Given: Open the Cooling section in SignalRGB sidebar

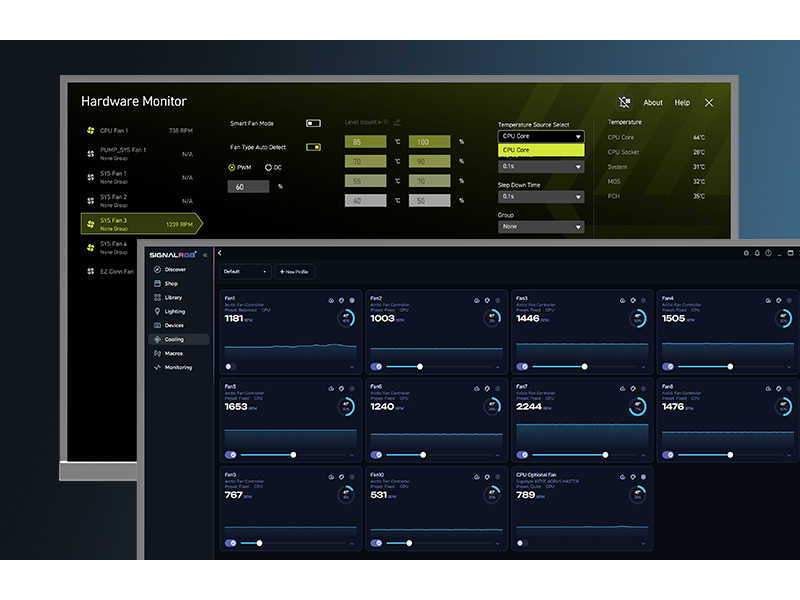Looking at the screenshot, I should click(x=179, y=339).
